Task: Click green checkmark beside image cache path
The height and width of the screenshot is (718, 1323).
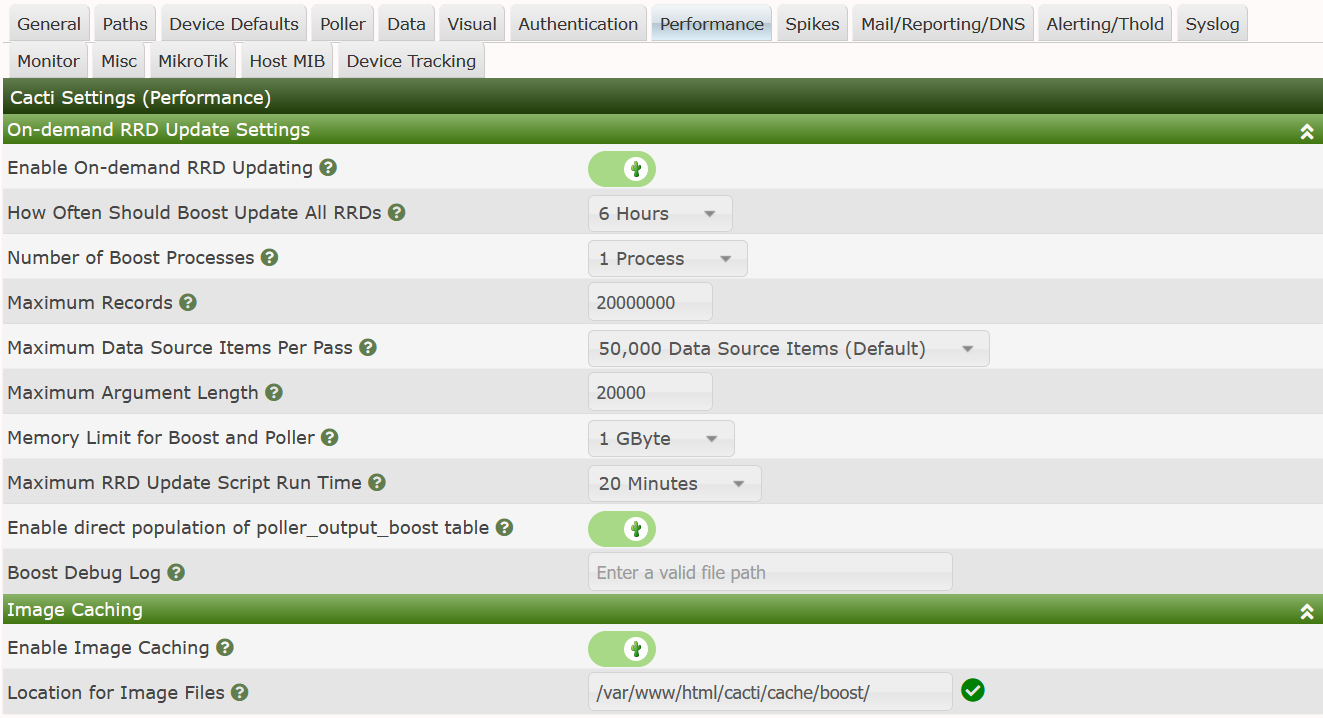Action: tap(972, 690)
